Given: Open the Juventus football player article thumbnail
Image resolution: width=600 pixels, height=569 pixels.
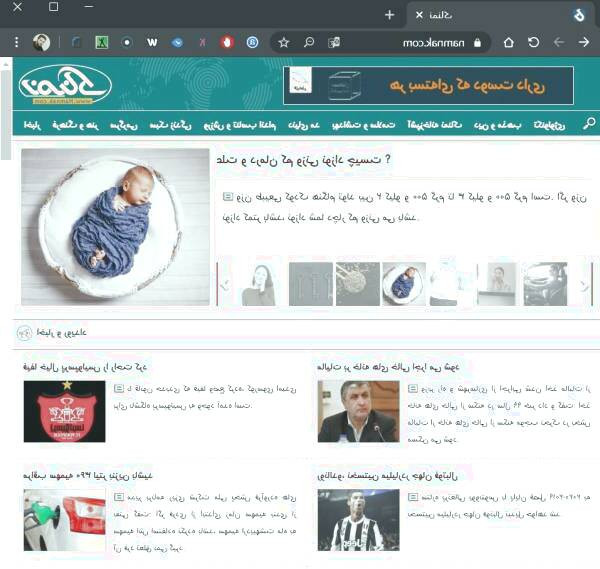Looking at the screenshot, I should [x=358, y=517].
